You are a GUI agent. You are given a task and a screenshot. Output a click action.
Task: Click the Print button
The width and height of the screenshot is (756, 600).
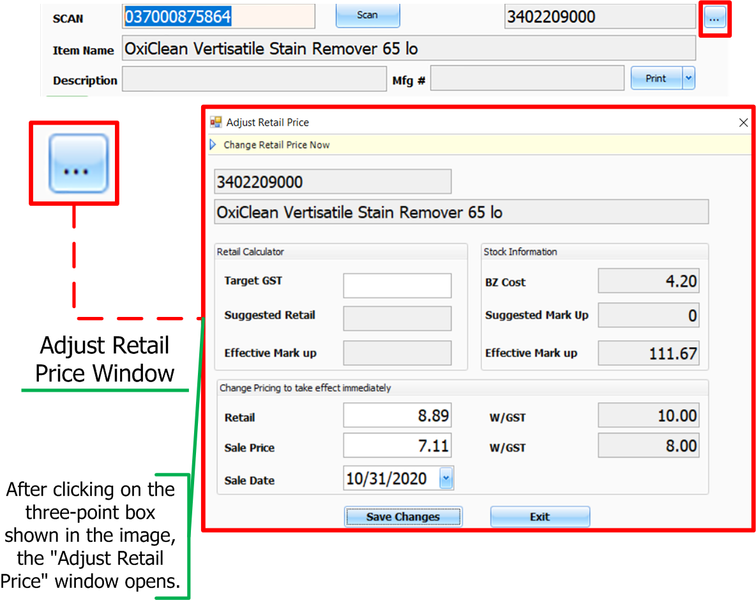click(x=656, y=78)
